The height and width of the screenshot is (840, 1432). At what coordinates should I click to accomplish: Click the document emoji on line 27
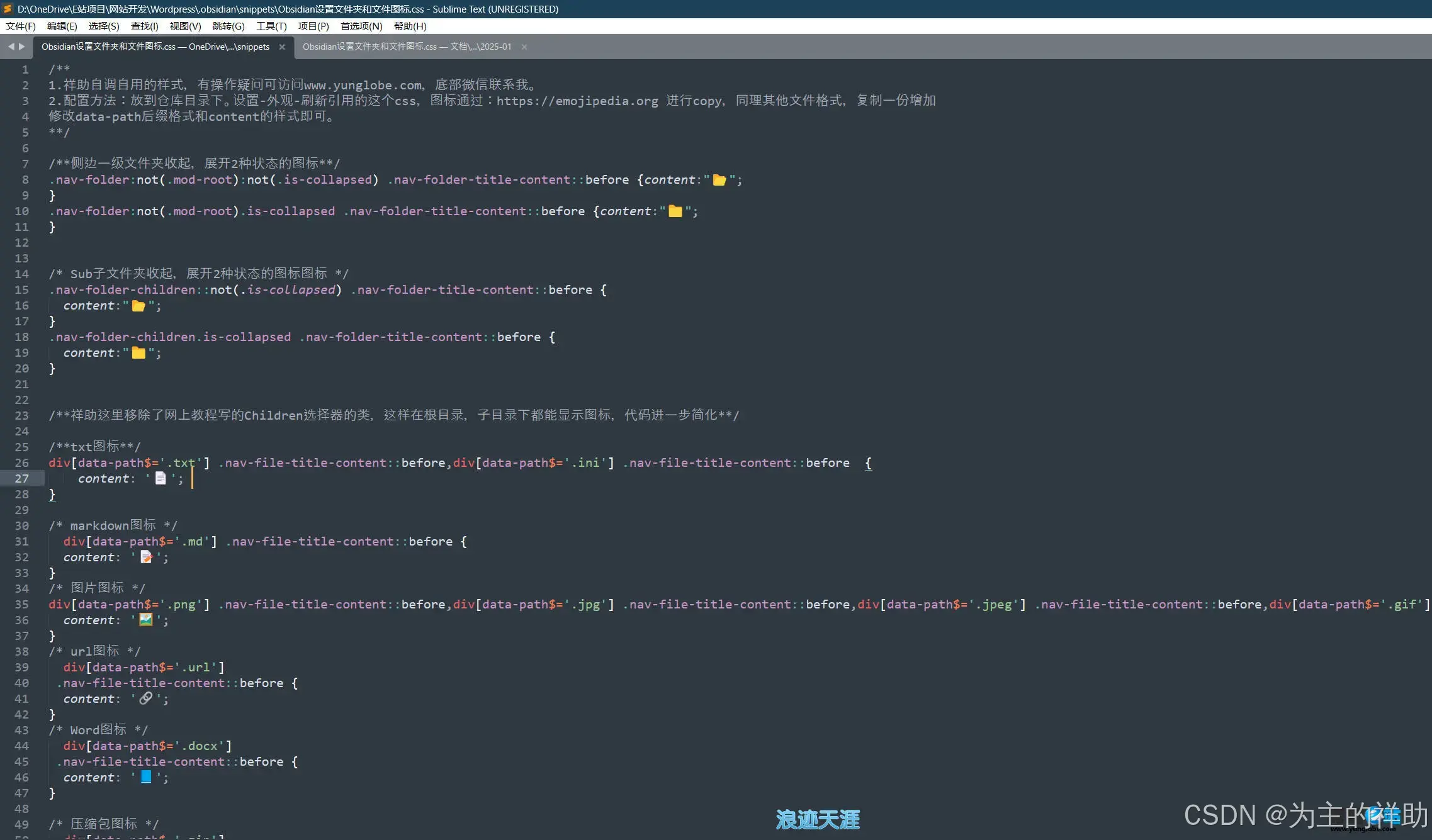click(x=161, y=479)
